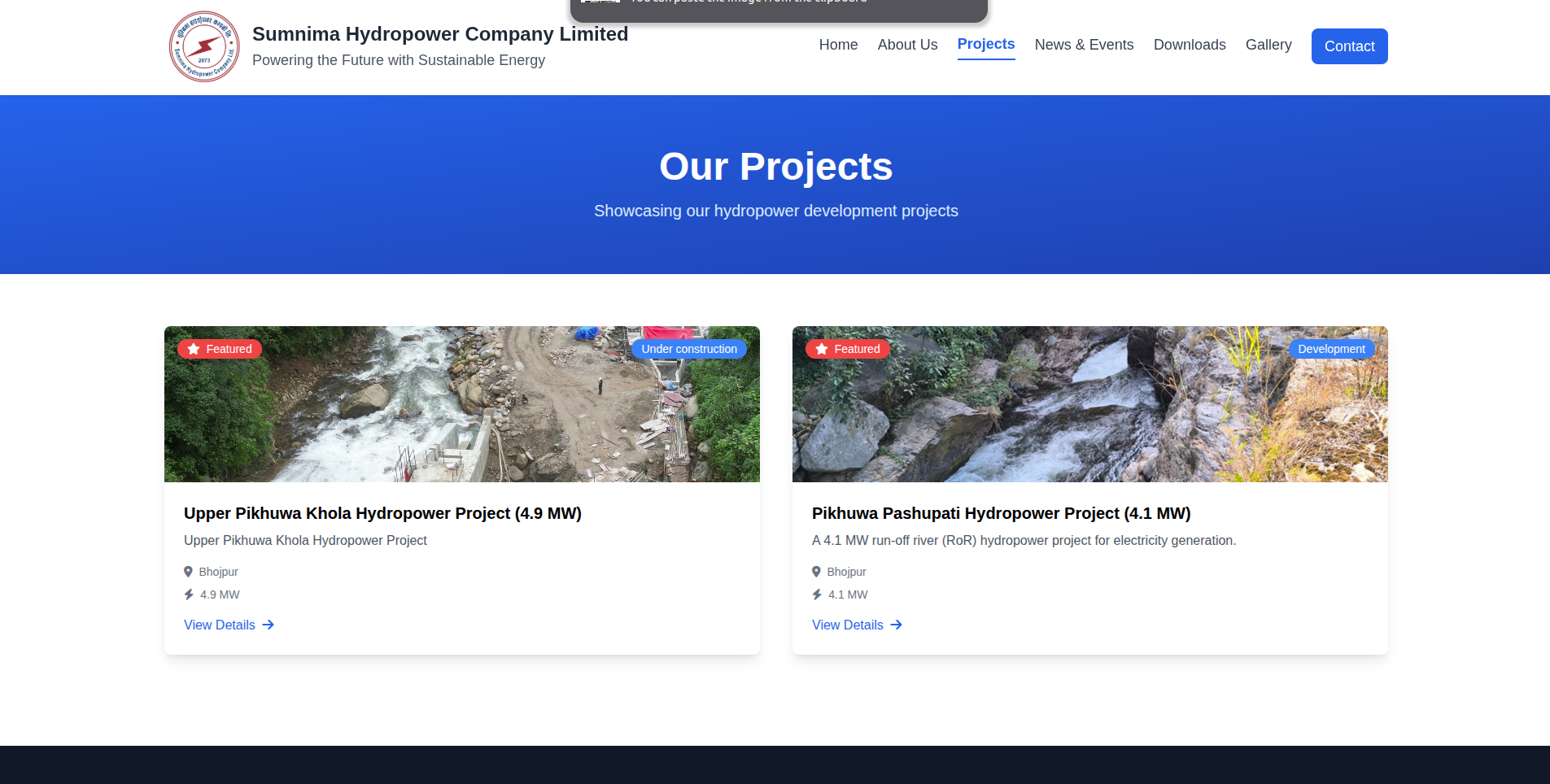Viewport: 1550px width, 784px height.
Task: Click the Under construction status badge
Action: pyautogui.click(x=689, y=349)
